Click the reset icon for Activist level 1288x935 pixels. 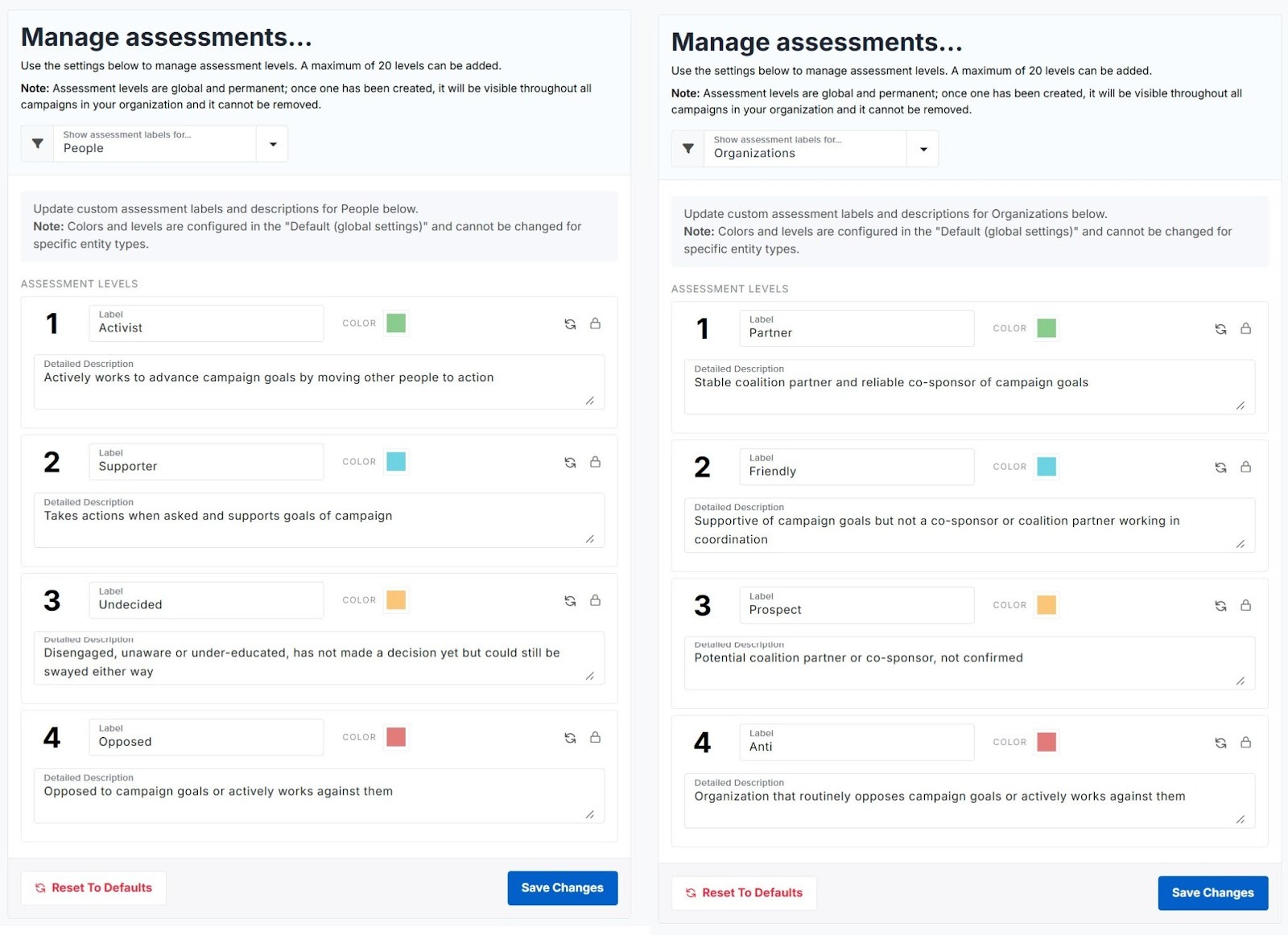click(570, 323)
